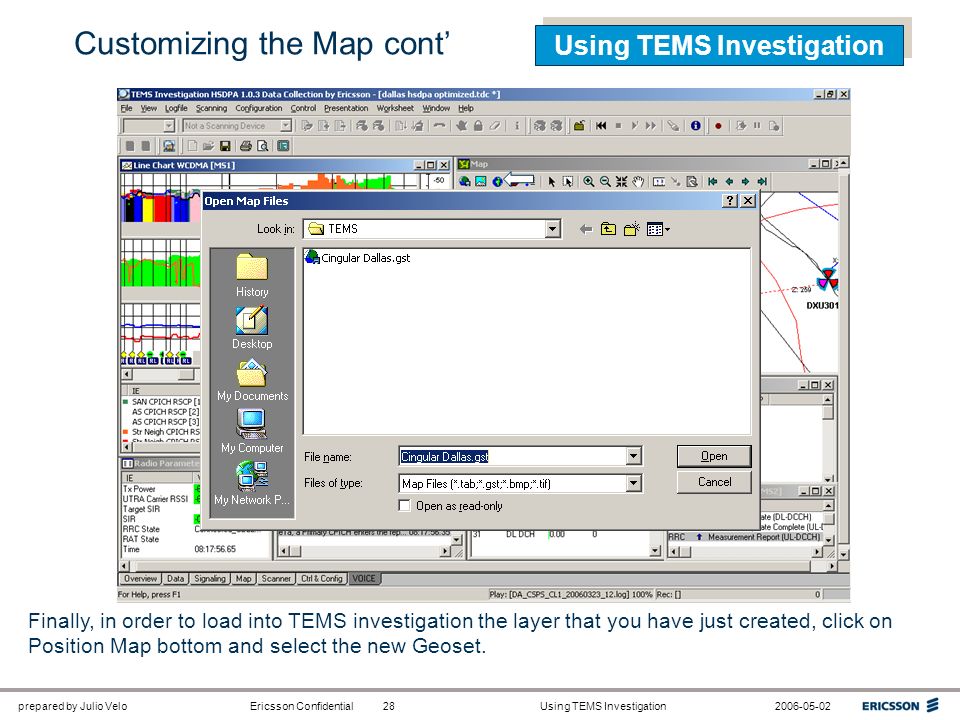Open the Worksheet menu
The width and height of the screenshot is (960, 720).
(x=395, y=108)
